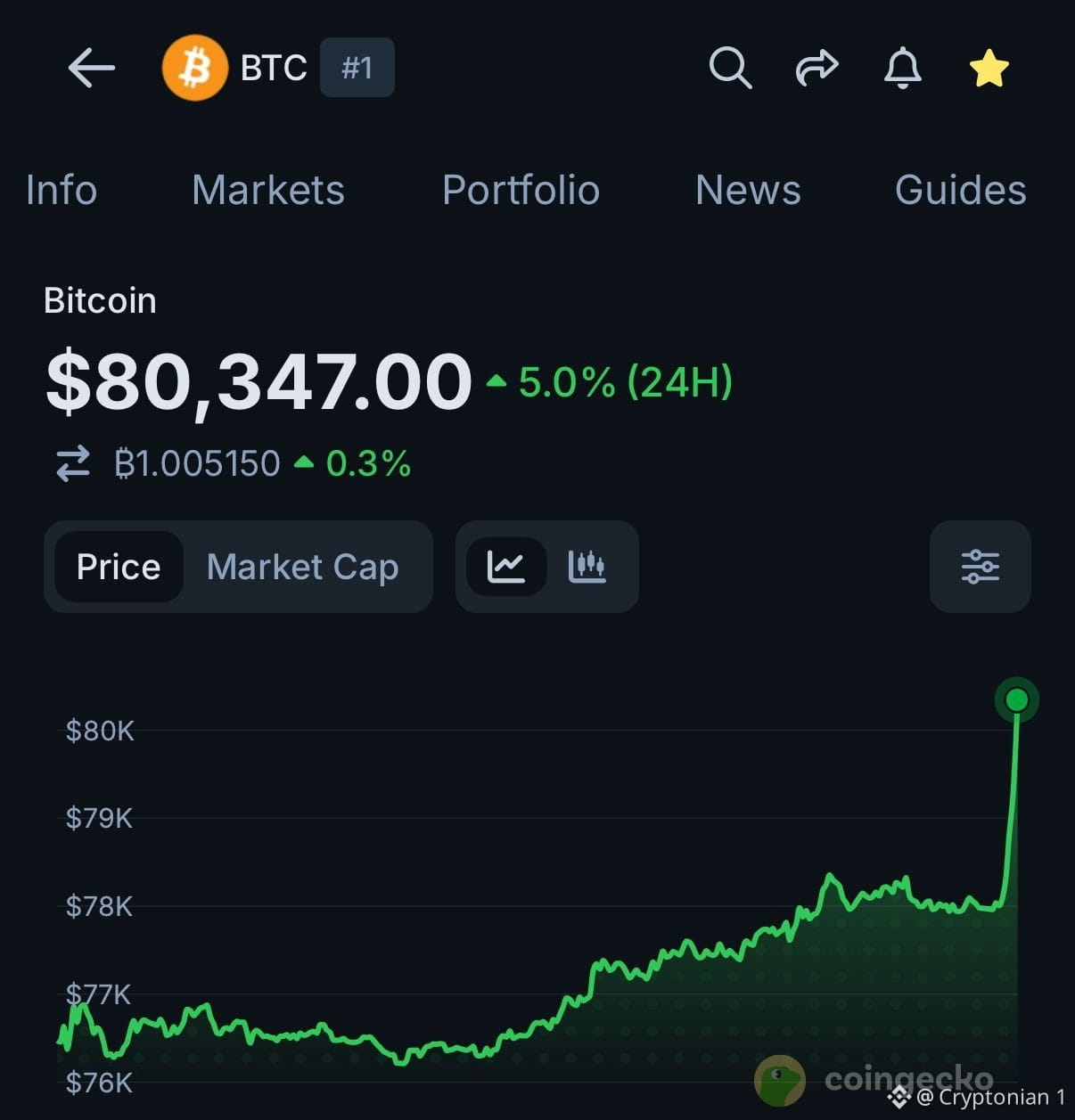Image resolution: width=1075 pixels, height=1120 pixels.
Task: Select the Price chart mode
Action: (119, 567)
